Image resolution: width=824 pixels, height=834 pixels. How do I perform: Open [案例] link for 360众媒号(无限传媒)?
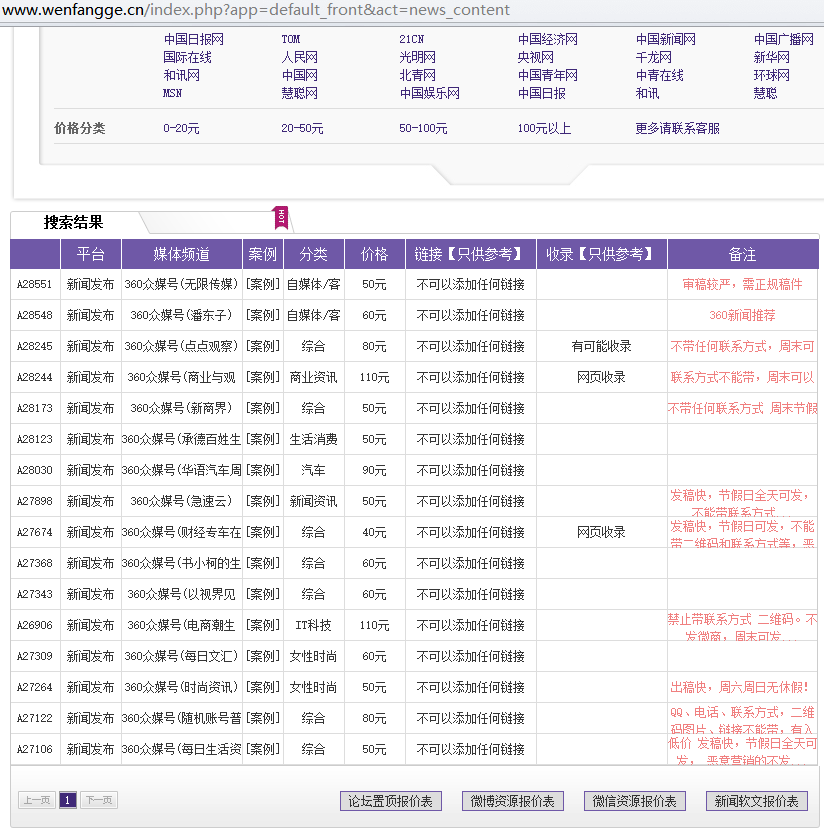(x=263, y=284)
